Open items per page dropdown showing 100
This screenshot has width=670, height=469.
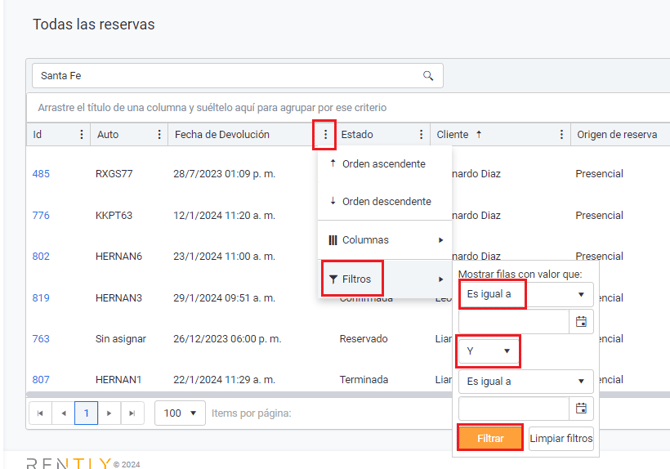coord(180,413)
